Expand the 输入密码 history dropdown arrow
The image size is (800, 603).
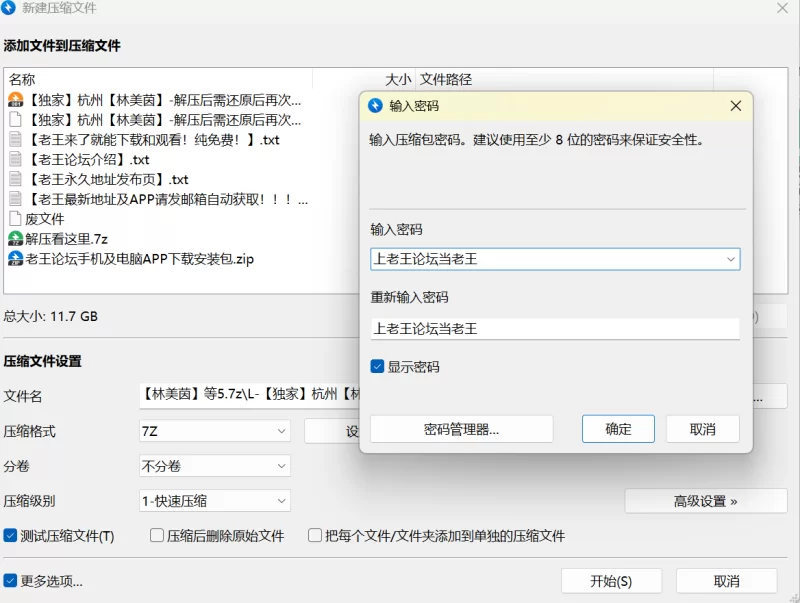[x=731, y=260]
